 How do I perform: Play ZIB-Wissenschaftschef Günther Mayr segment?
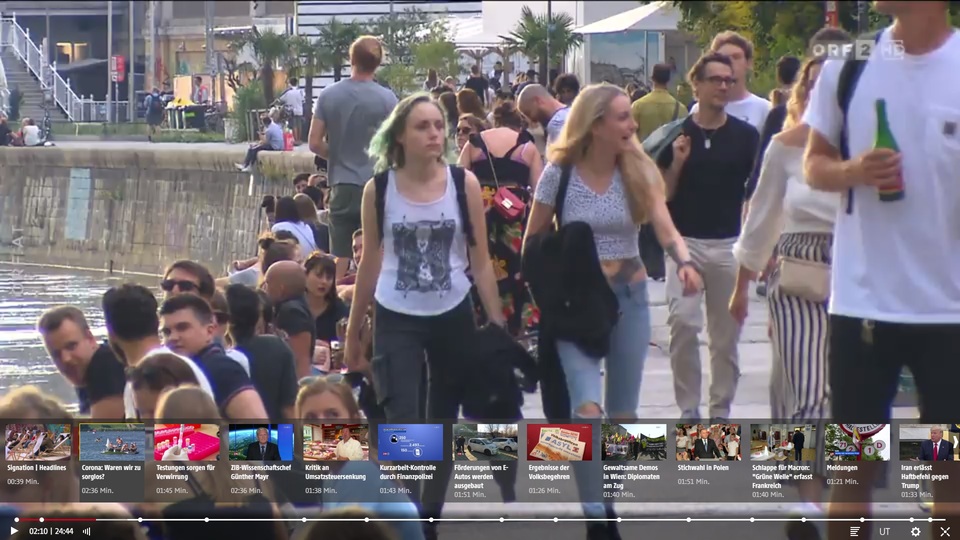coord(261,442)
